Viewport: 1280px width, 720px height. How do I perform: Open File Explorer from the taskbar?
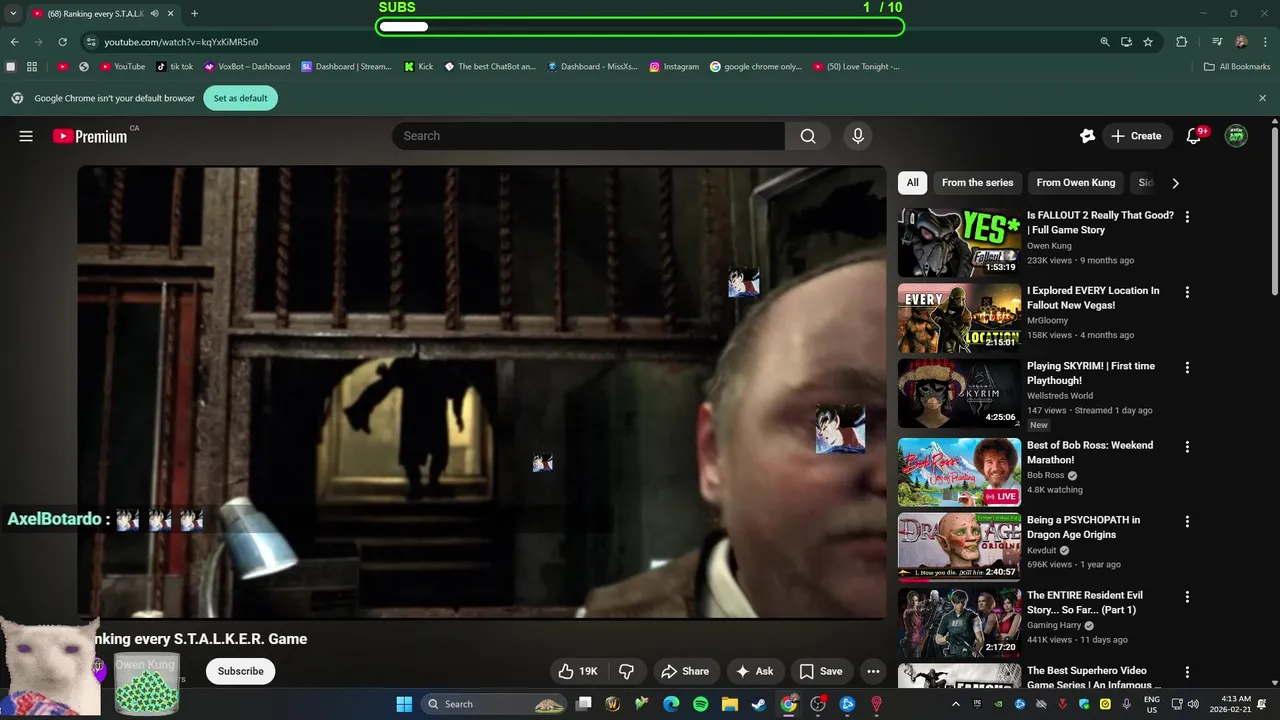coord(730,704)
